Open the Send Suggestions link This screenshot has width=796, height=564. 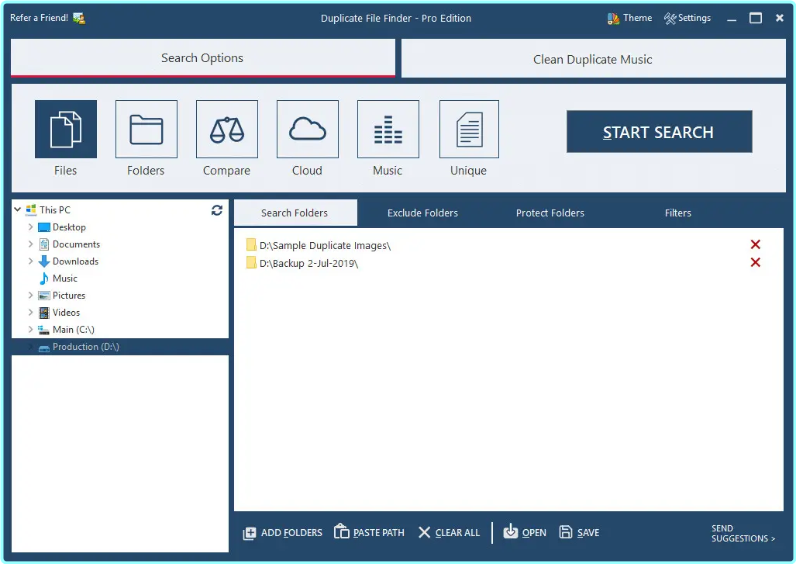pyautogui.click(x=743, y=533)
